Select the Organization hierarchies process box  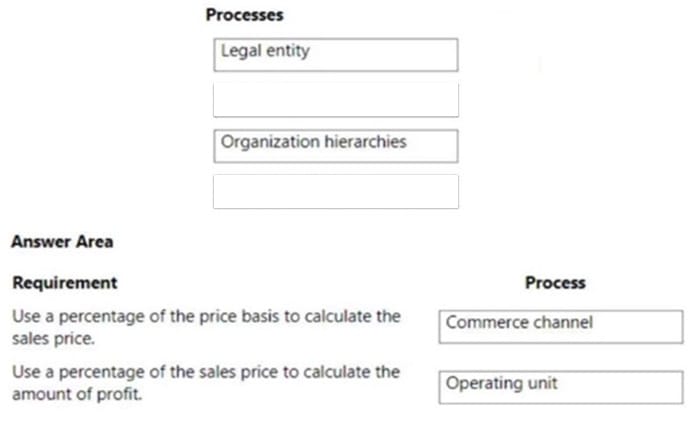(336, 146)
